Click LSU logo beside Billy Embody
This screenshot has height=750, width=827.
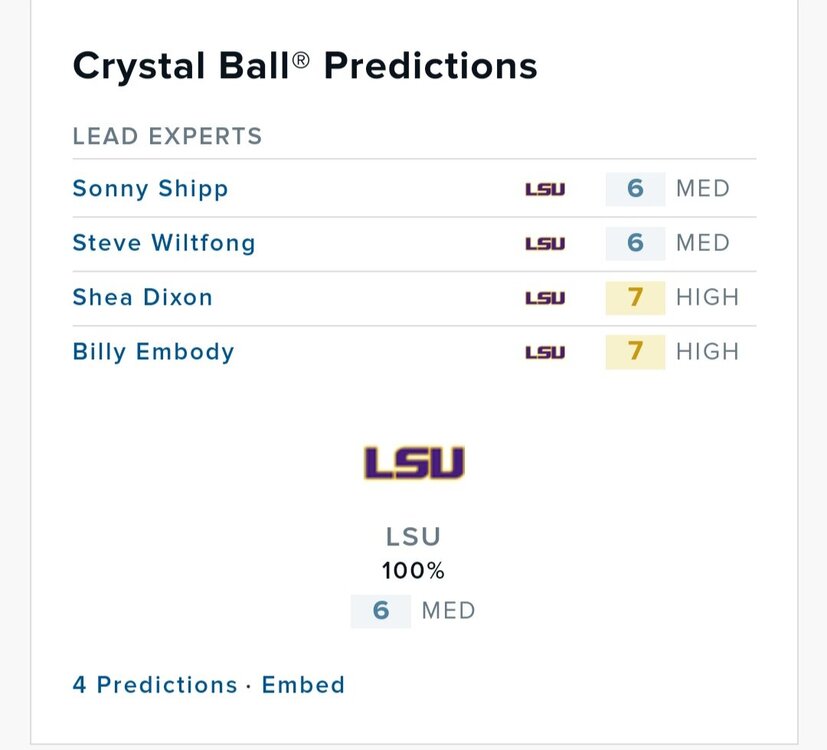[x=545, y=352]
